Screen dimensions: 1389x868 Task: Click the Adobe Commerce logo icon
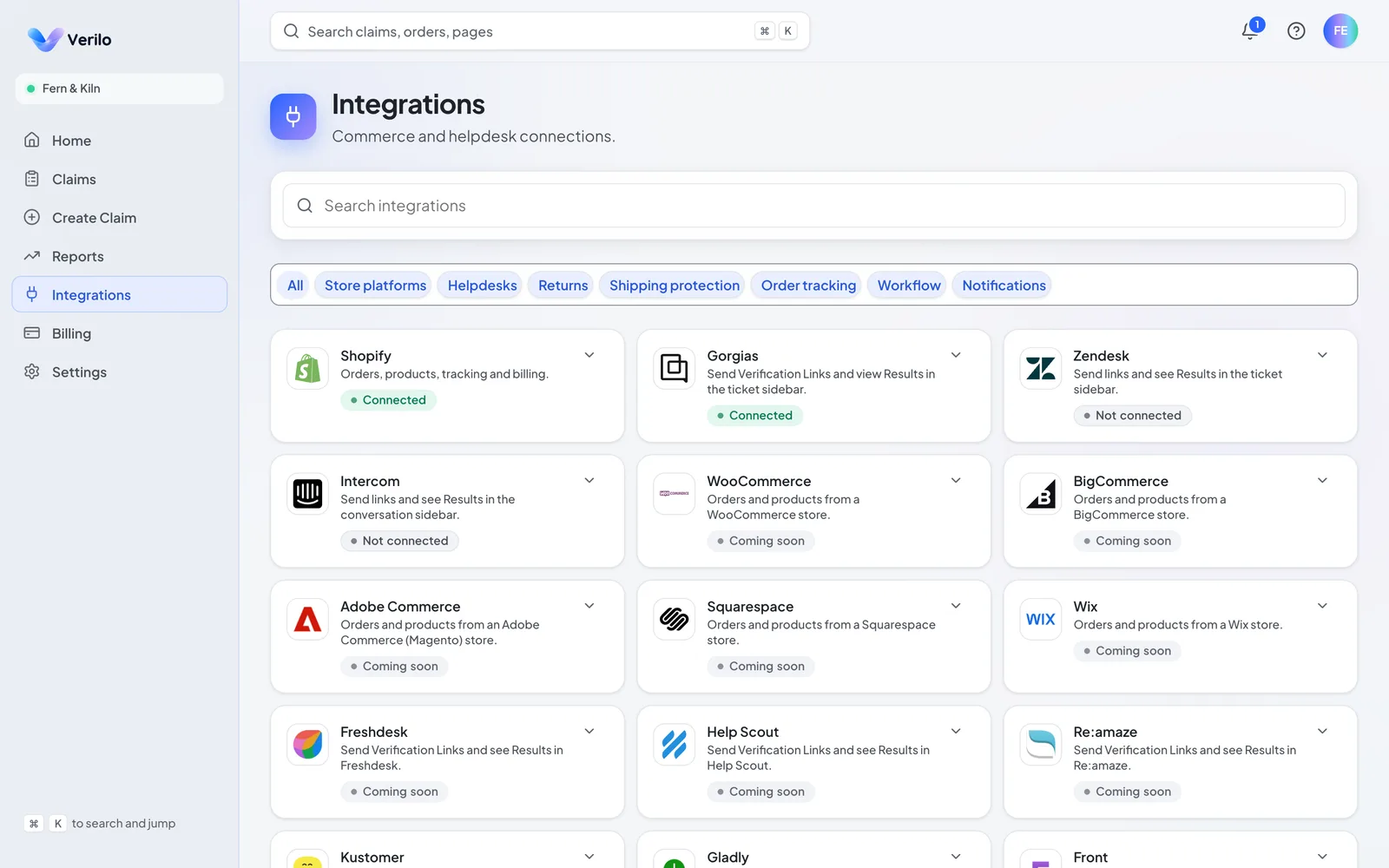coord(308,619)
